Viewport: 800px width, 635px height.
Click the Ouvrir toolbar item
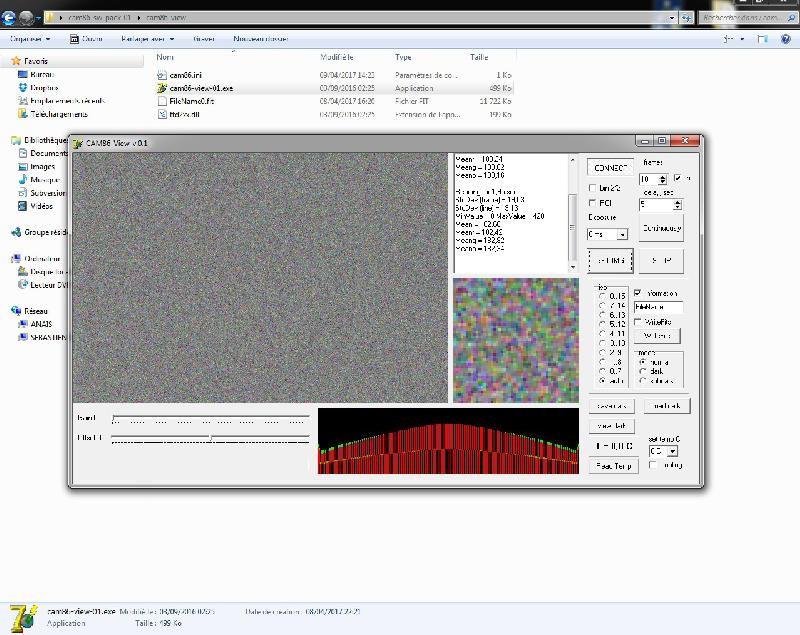pyautogui.click(x=86, y=39)
